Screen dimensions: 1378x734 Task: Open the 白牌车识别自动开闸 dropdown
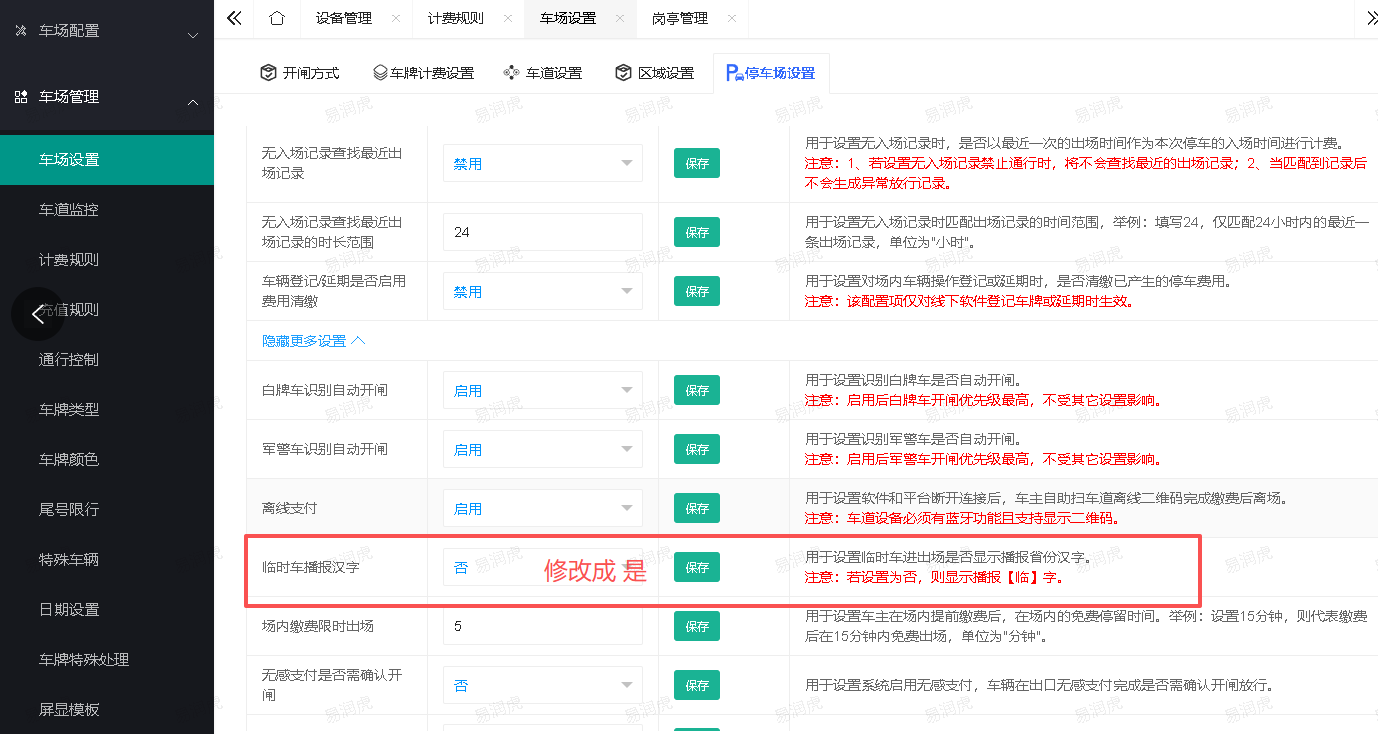point(542,390)
